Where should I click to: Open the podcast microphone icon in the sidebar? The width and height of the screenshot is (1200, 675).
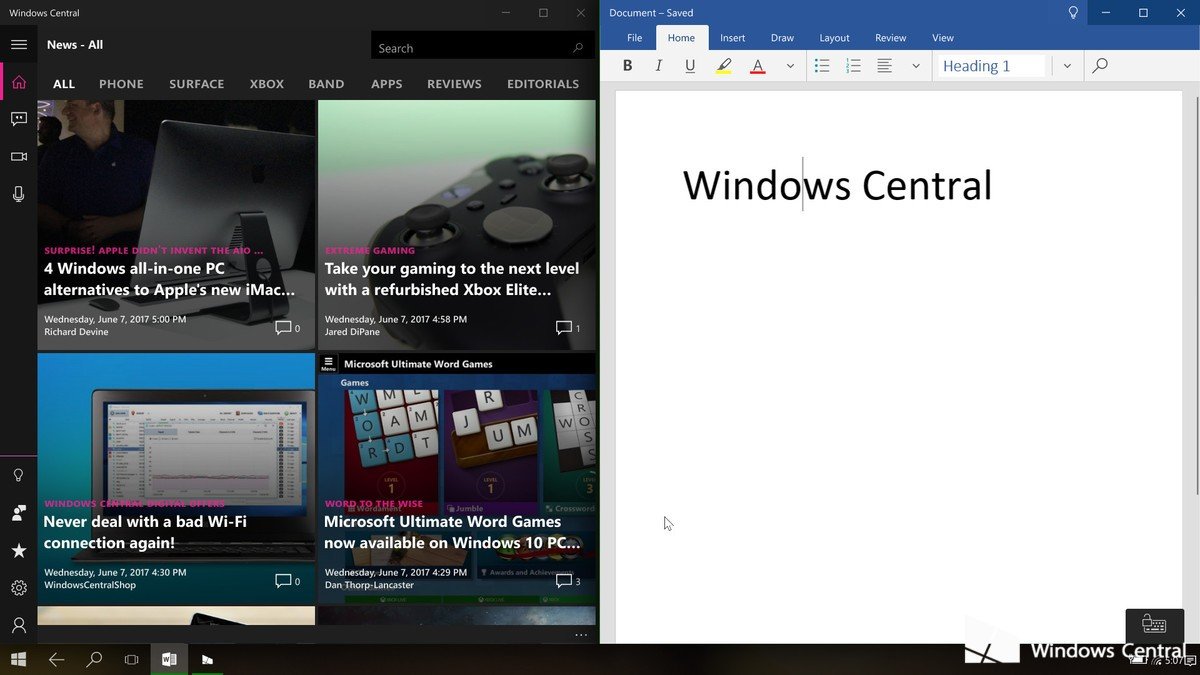(18, 194)
